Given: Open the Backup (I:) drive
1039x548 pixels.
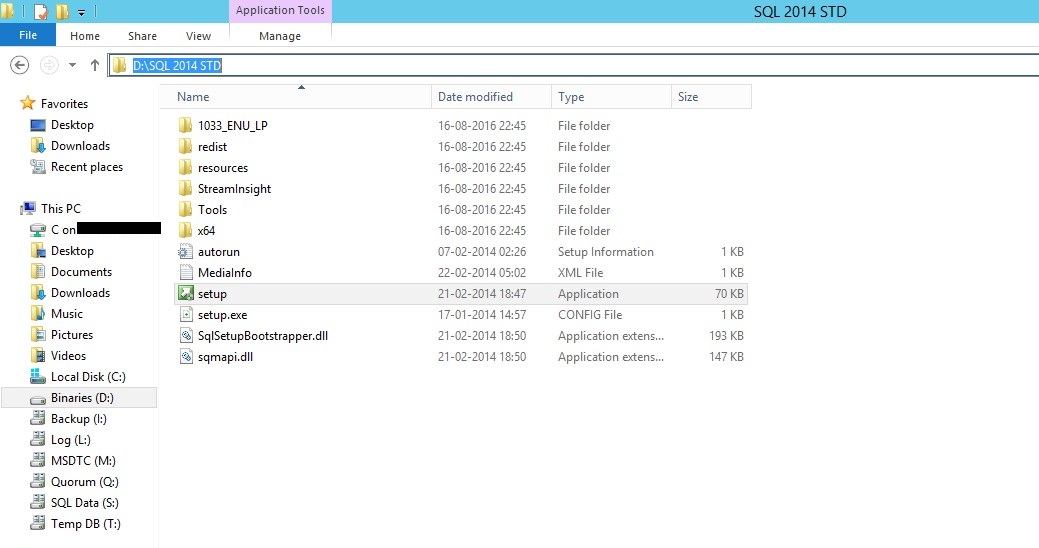Looking at the screenshot, I should 79,419.
